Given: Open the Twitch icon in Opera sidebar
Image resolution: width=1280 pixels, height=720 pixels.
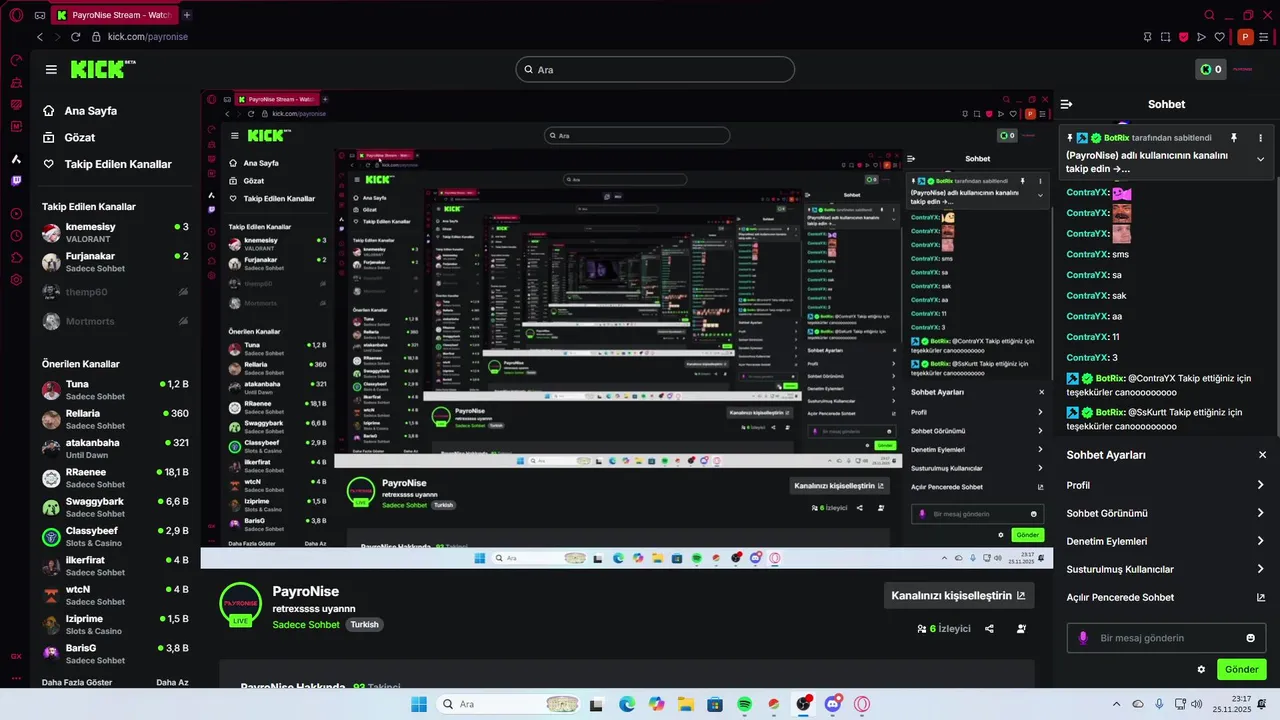Looking at the screenshot, I should click(x=16, y=181).
